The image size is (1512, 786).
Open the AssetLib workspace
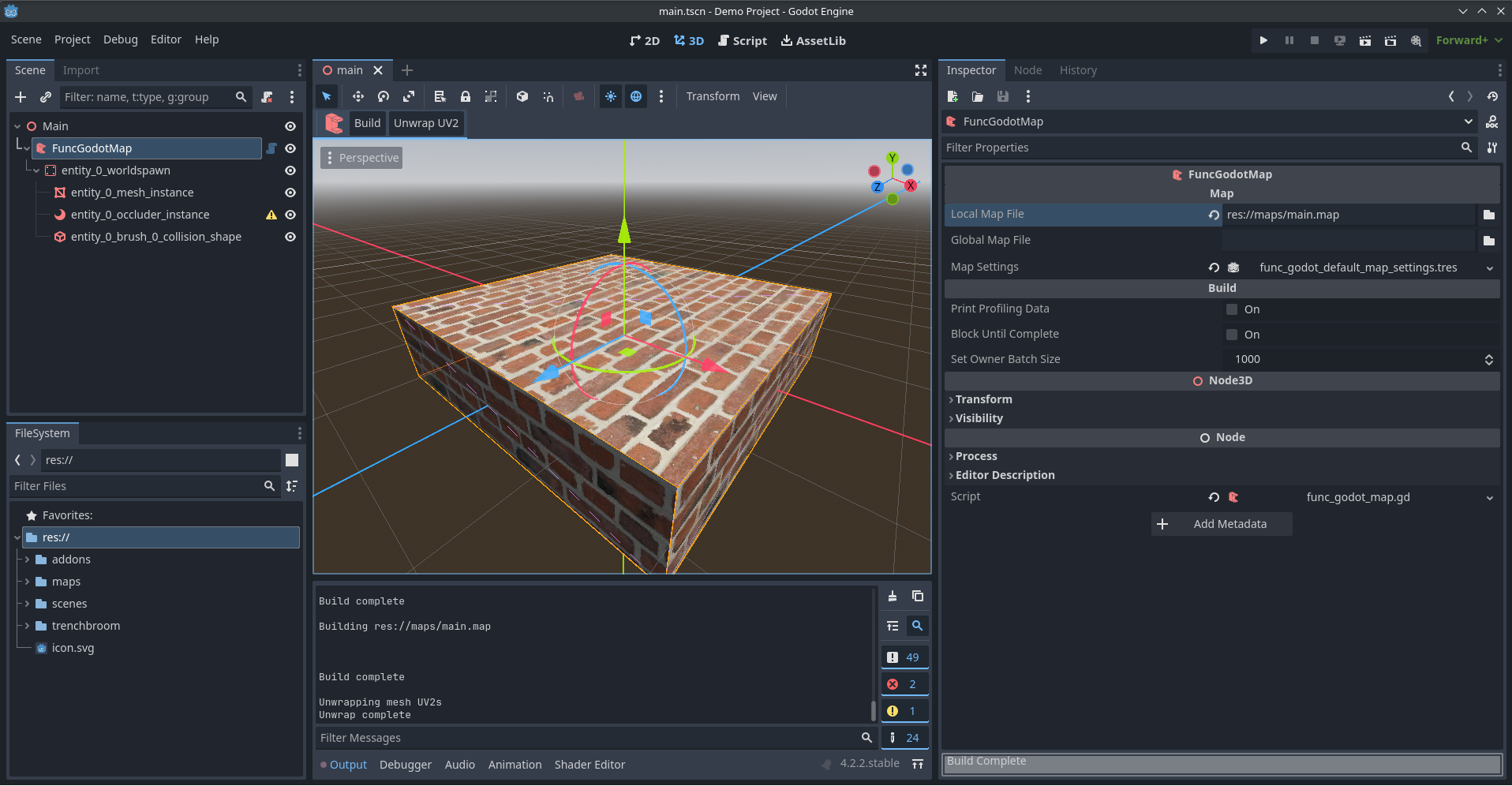814,40
